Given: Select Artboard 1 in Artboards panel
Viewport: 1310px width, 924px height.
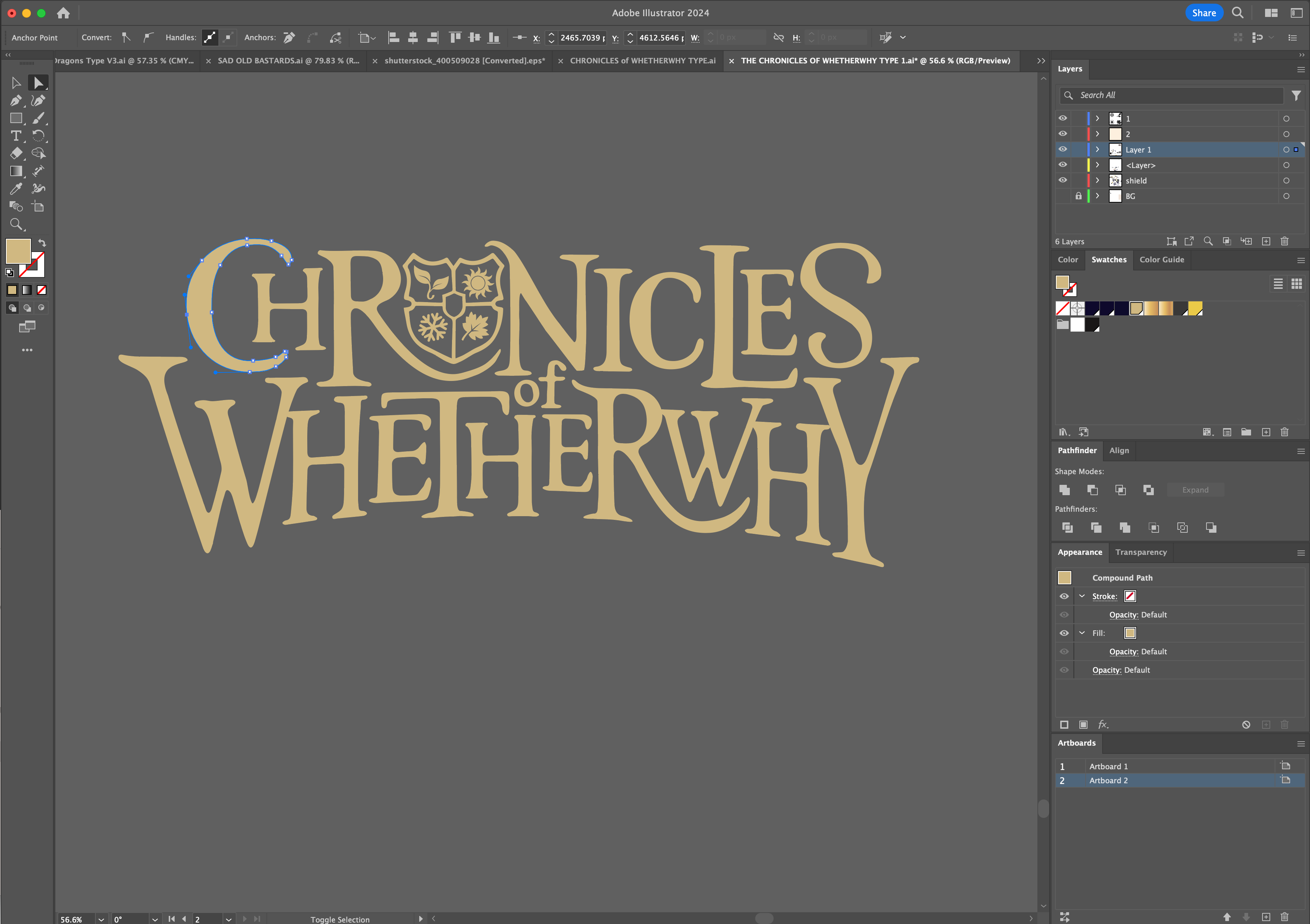Looking at the screenshot, I should [x=1108, y=766].
